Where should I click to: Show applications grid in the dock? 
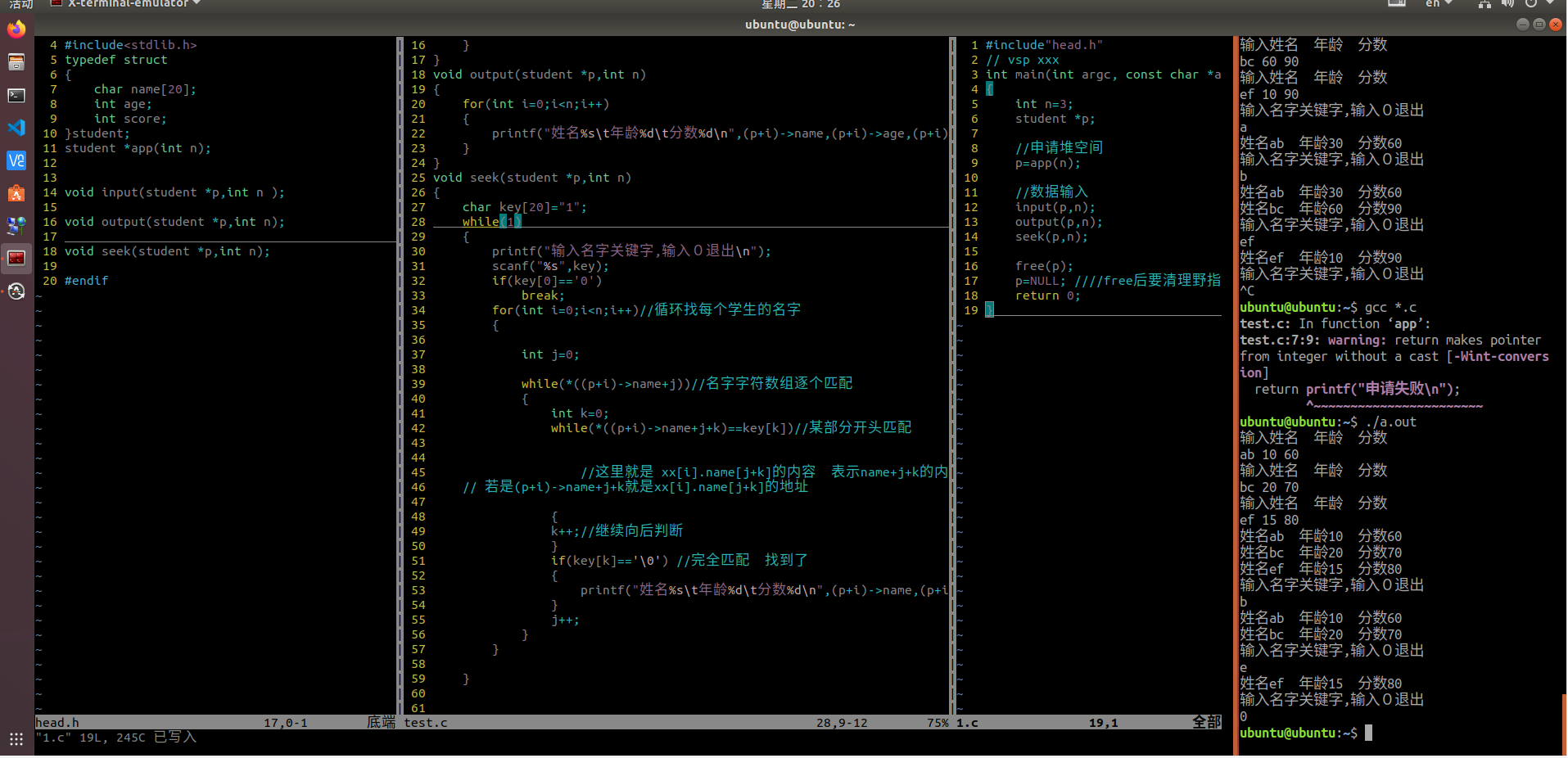pyautogui.click(x=16, y=739)
